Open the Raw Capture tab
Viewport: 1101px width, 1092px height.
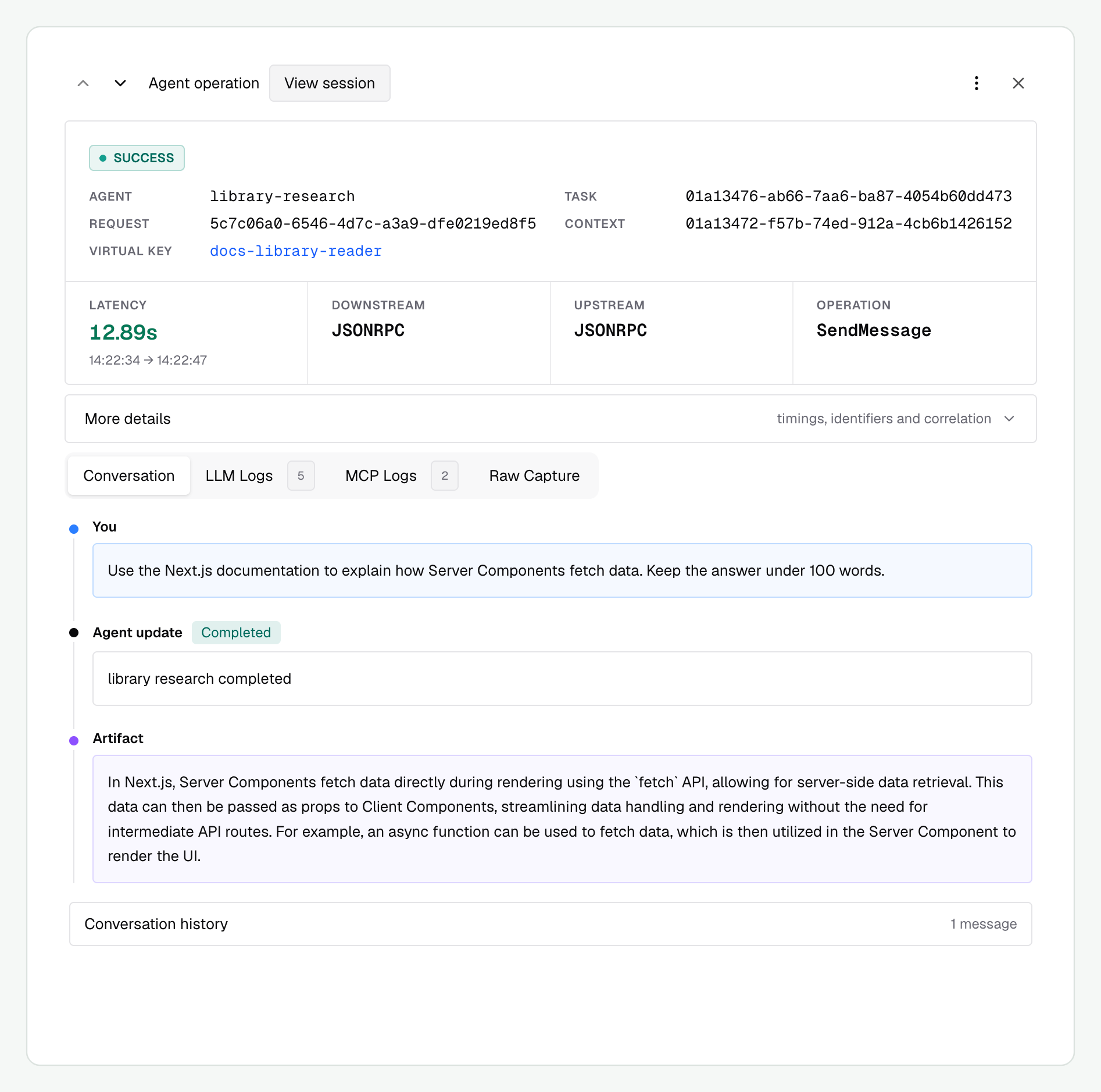pos(534,476)
